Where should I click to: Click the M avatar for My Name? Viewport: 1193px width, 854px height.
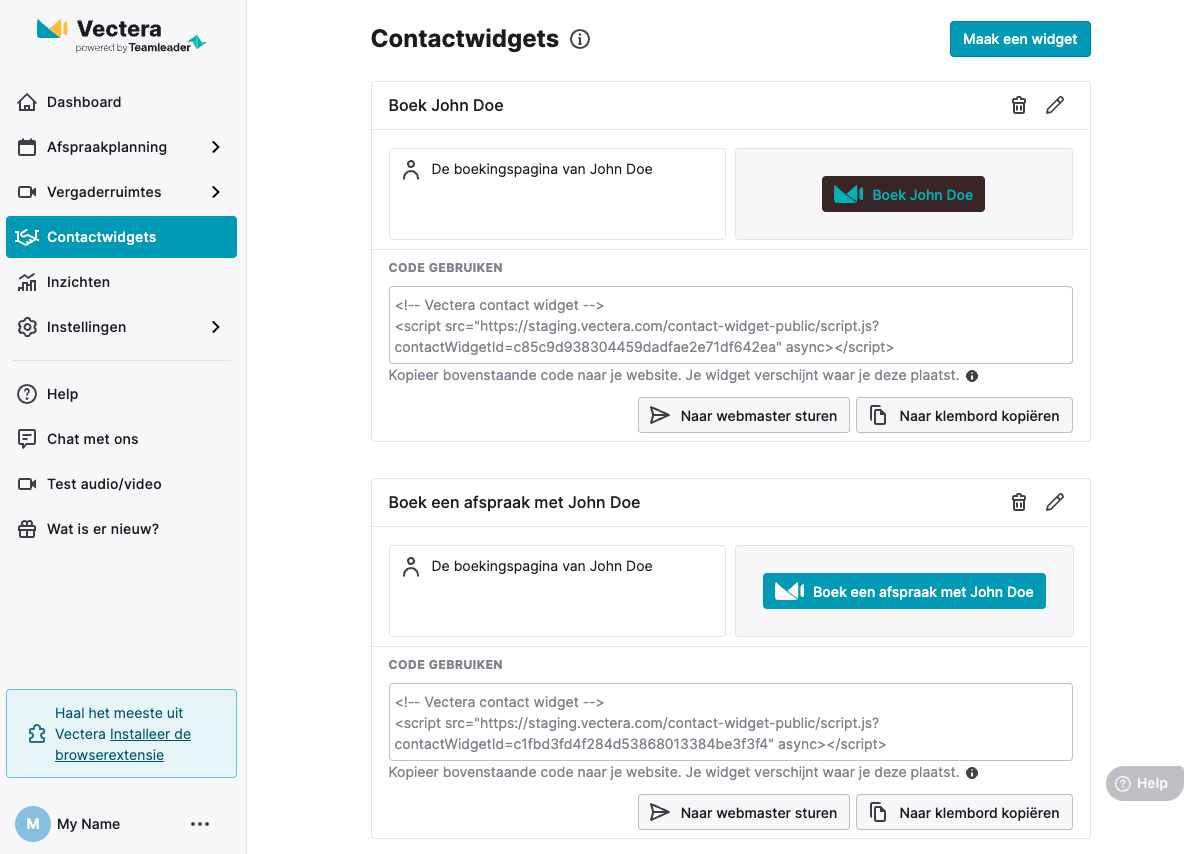point(33,824)
